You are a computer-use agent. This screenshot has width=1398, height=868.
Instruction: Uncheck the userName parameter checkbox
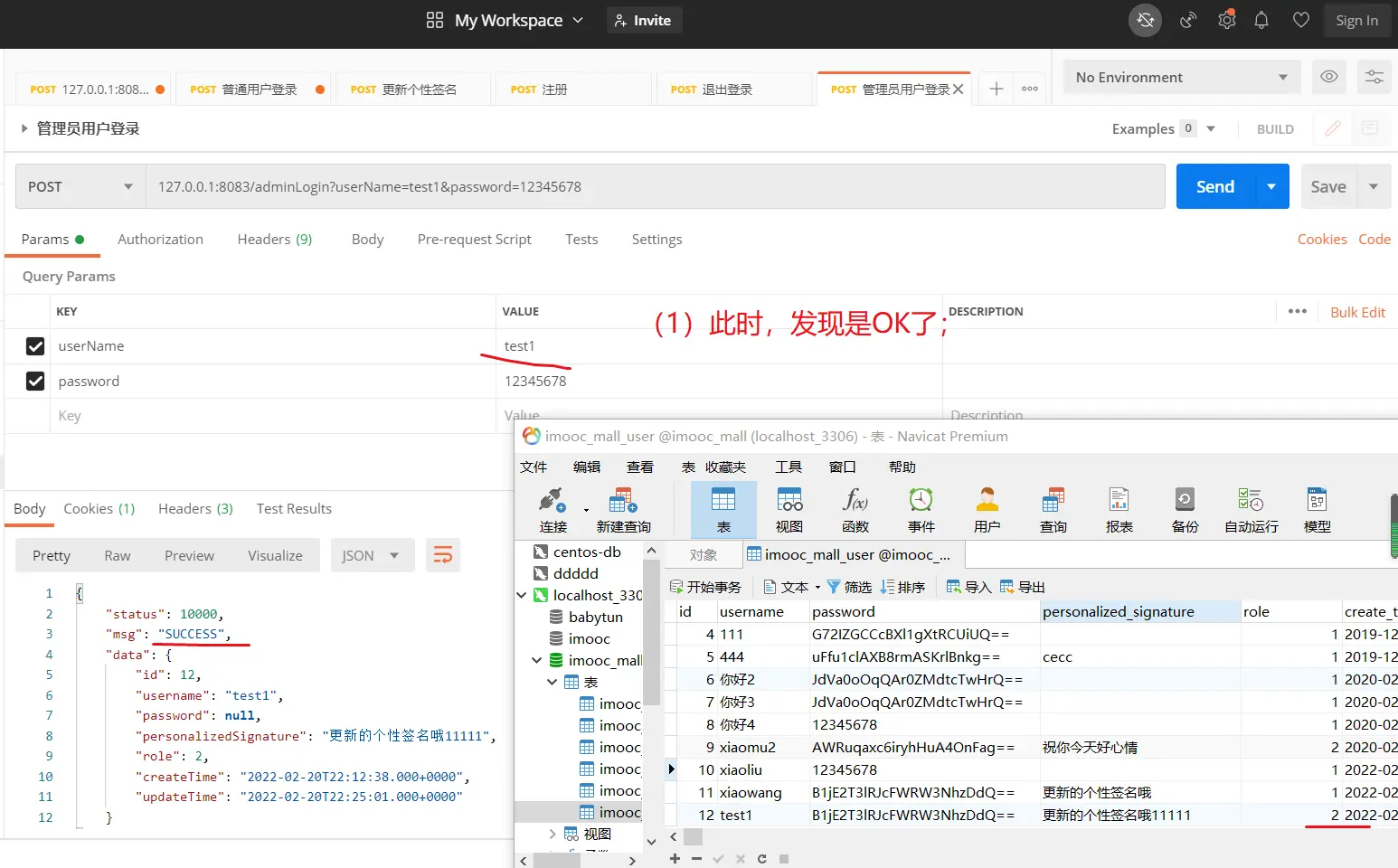pos(35,346)
